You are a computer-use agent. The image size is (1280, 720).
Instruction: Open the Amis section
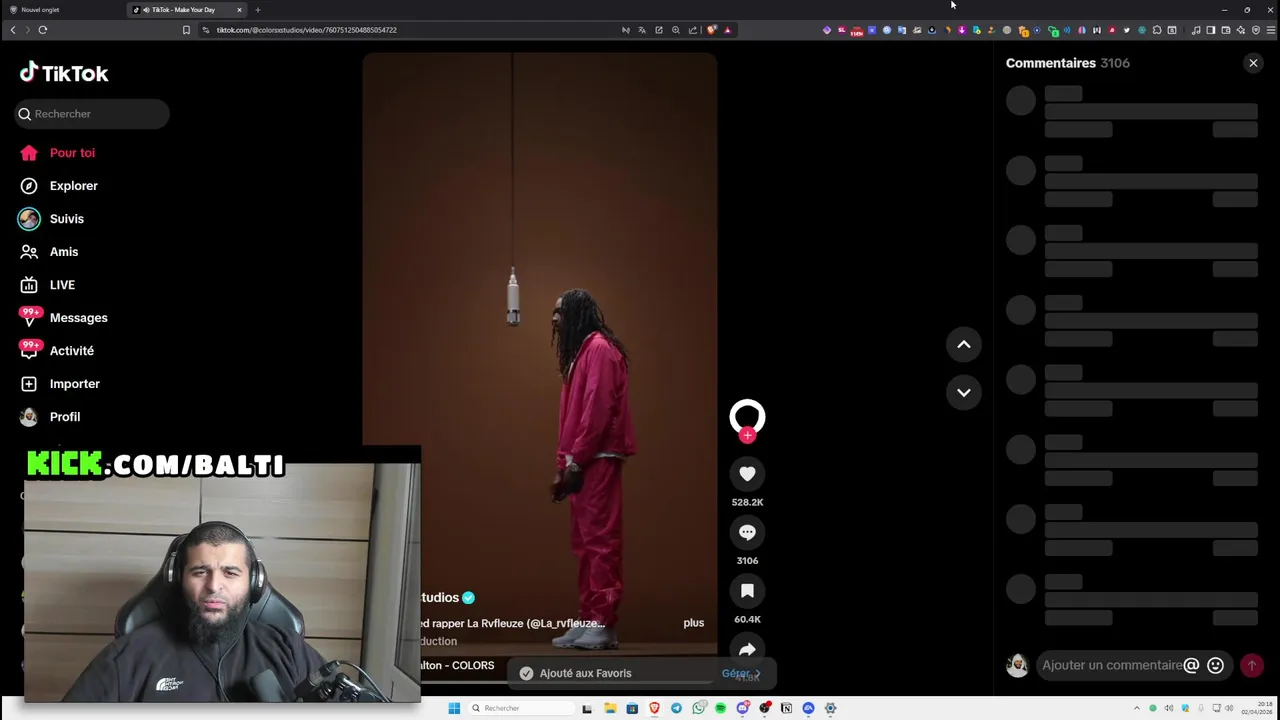(x=49, y=252)
